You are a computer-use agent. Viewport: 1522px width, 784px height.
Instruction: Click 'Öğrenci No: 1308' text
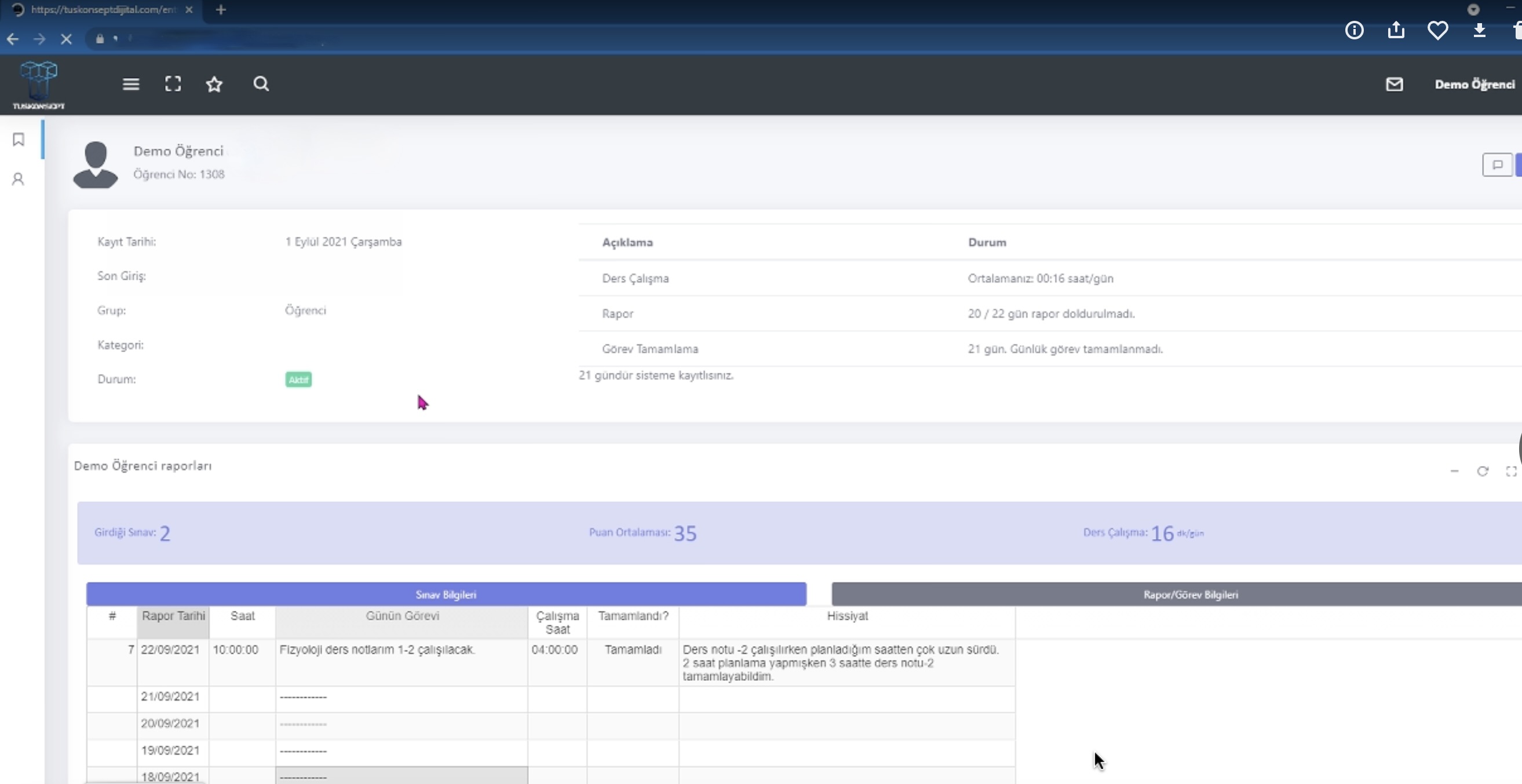click(x=178, y=174)
